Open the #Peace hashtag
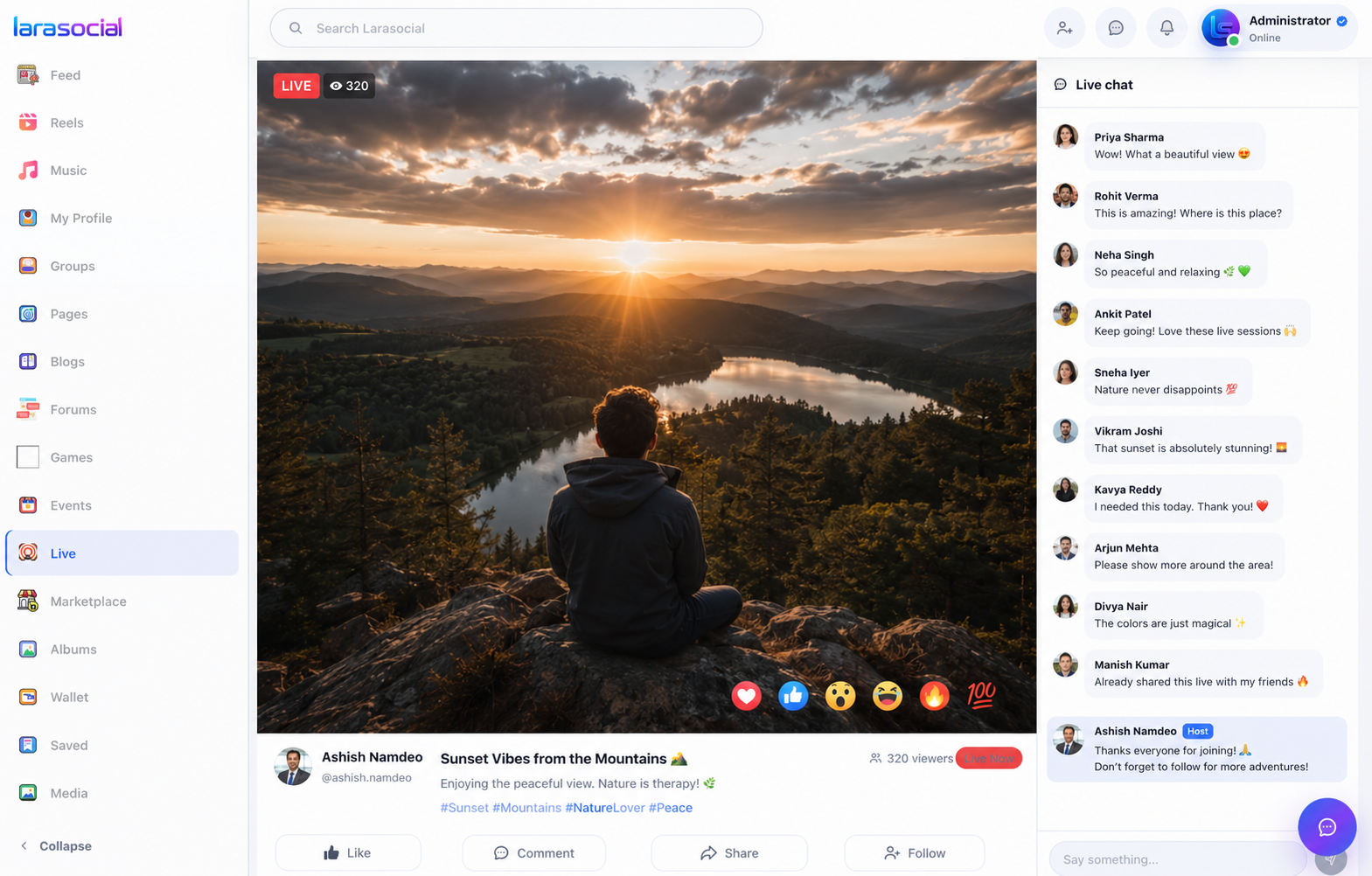Screen dimensions: 1372x876 click(671, 808)
